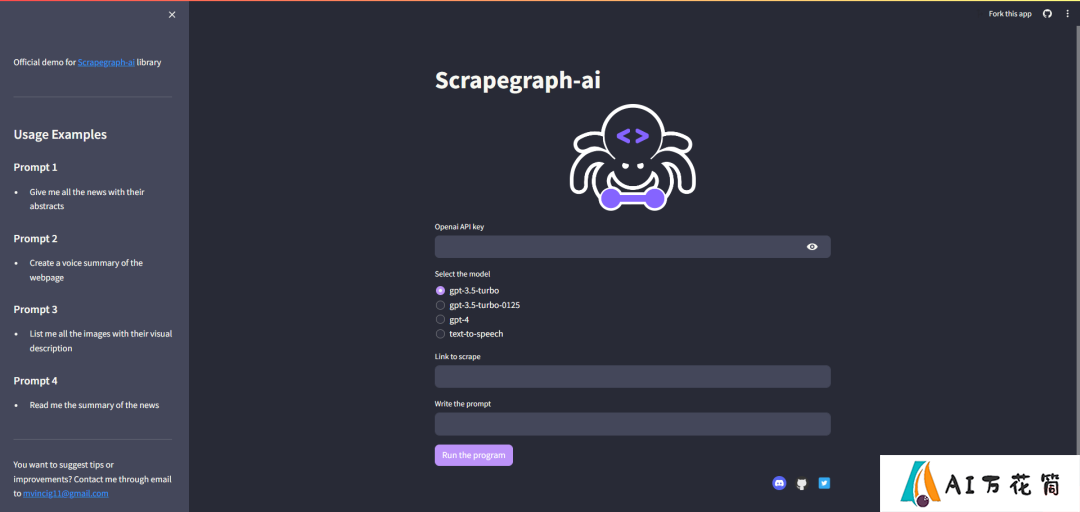
Task: Click the Prompt 3 heading
Action: tap(36, 309)
